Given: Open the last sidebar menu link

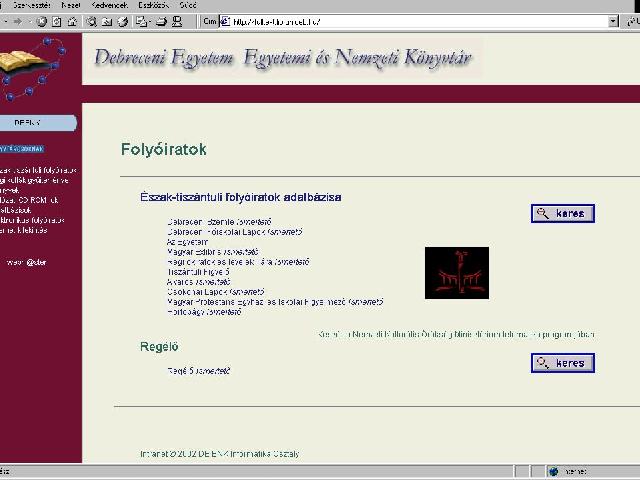Looking at the screenshot, I should point(24,230).
